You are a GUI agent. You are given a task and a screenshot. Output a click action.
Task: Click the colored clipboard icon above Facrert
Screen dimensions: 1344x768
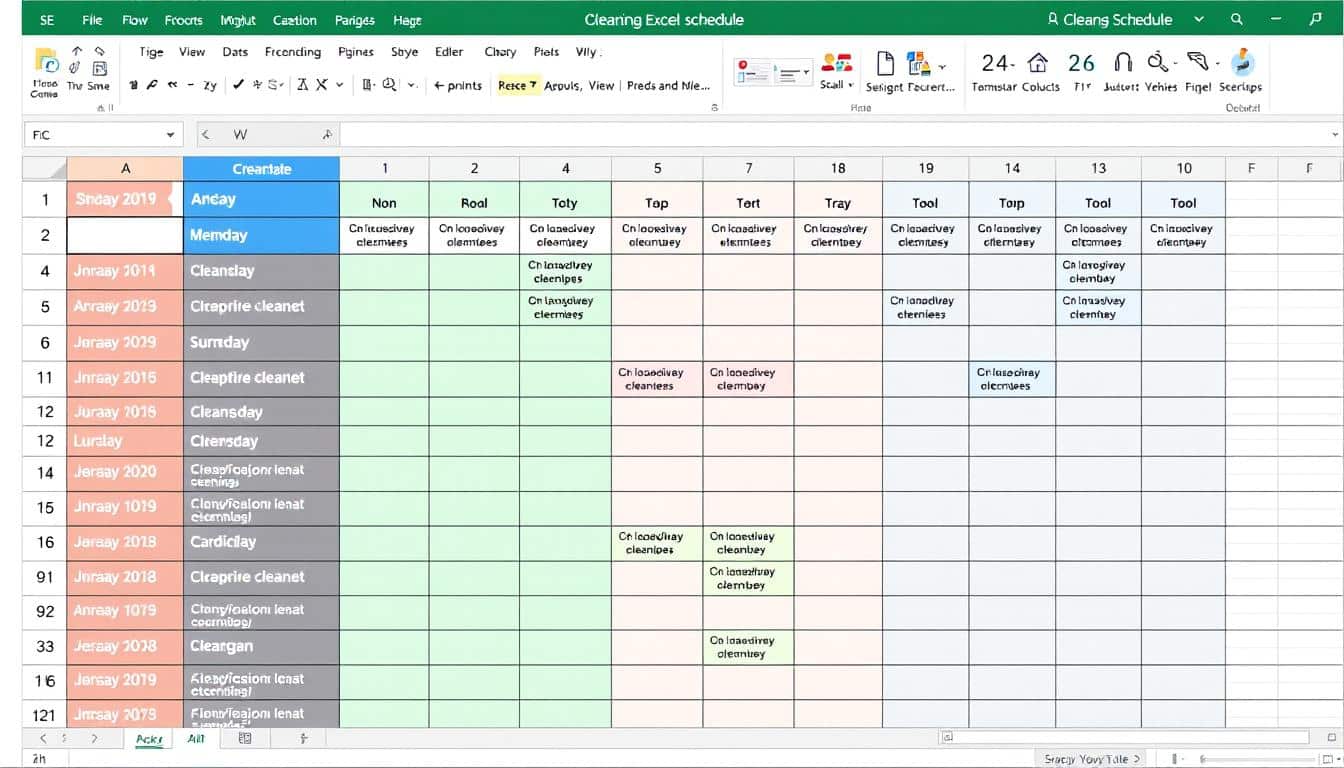(919, 64)
